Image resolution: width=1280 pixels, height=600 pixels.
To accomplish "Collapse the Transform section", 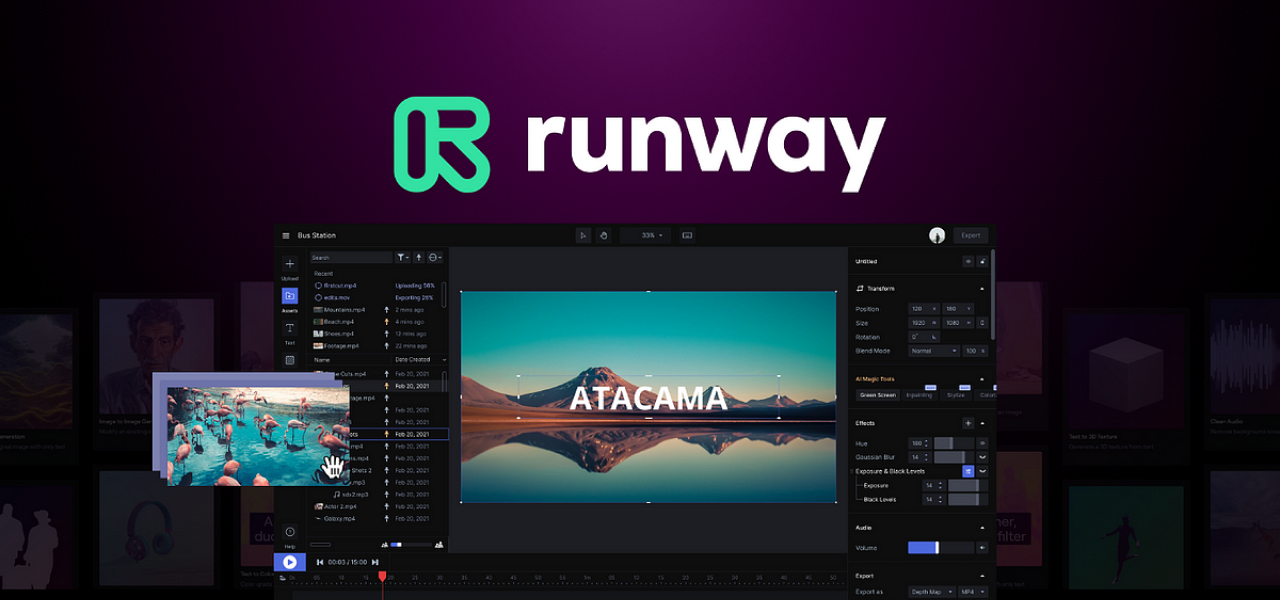I will click(x=982, y=288).
